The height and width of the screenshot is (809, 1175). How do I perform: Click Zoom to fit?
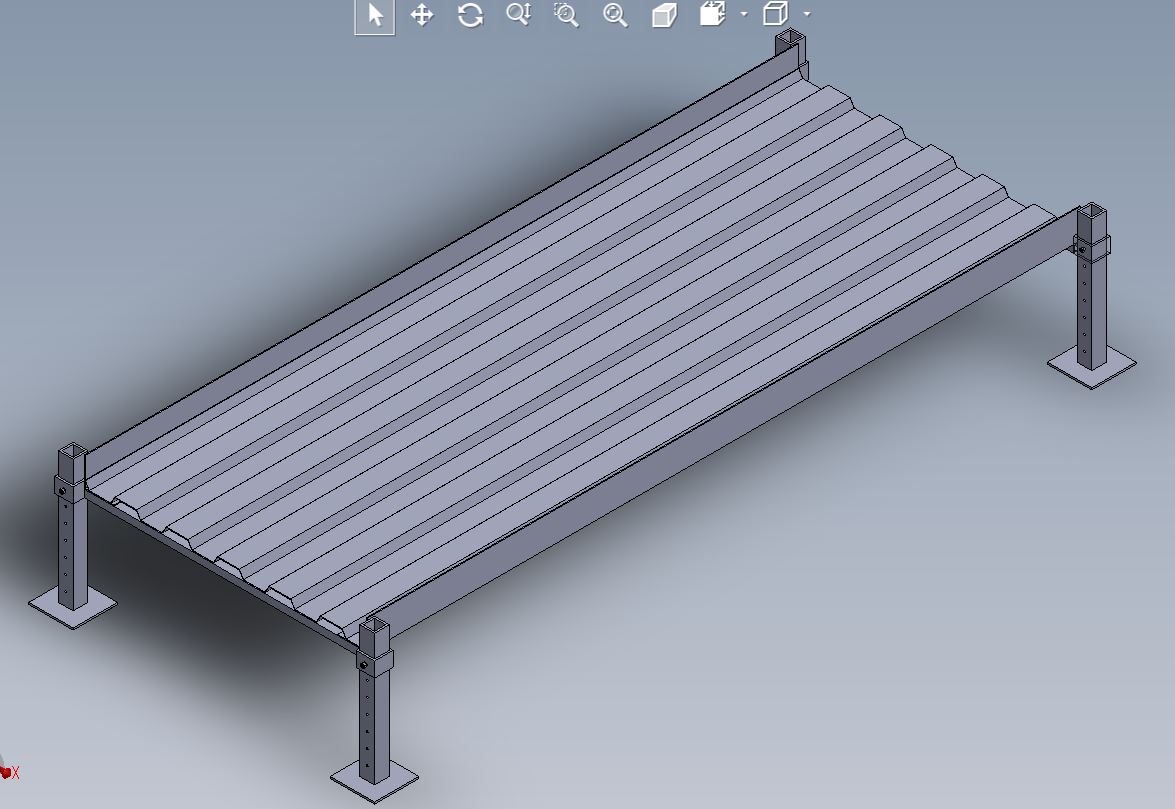click(x=614, y=15)
